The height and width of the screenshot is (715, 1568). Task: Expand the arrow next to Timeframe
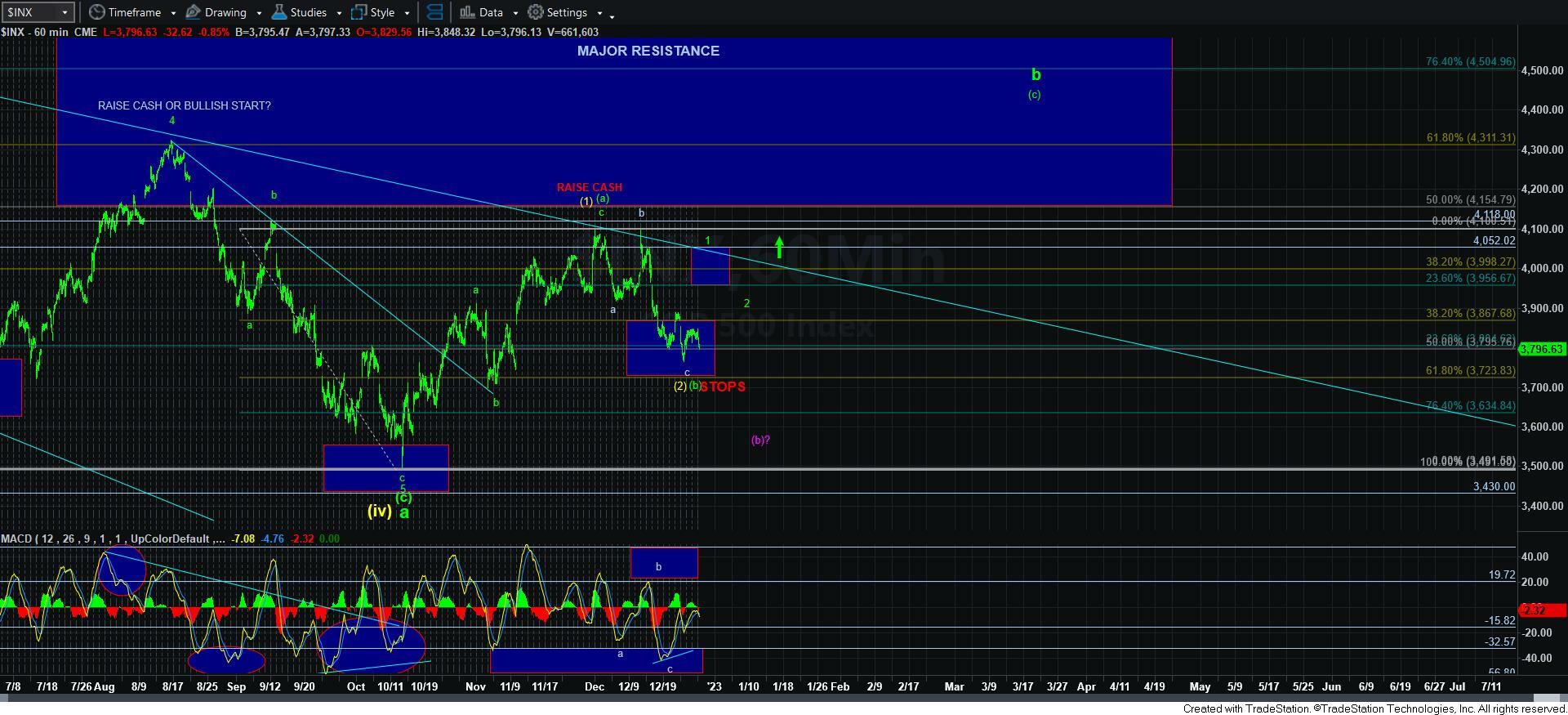point(173,13)
